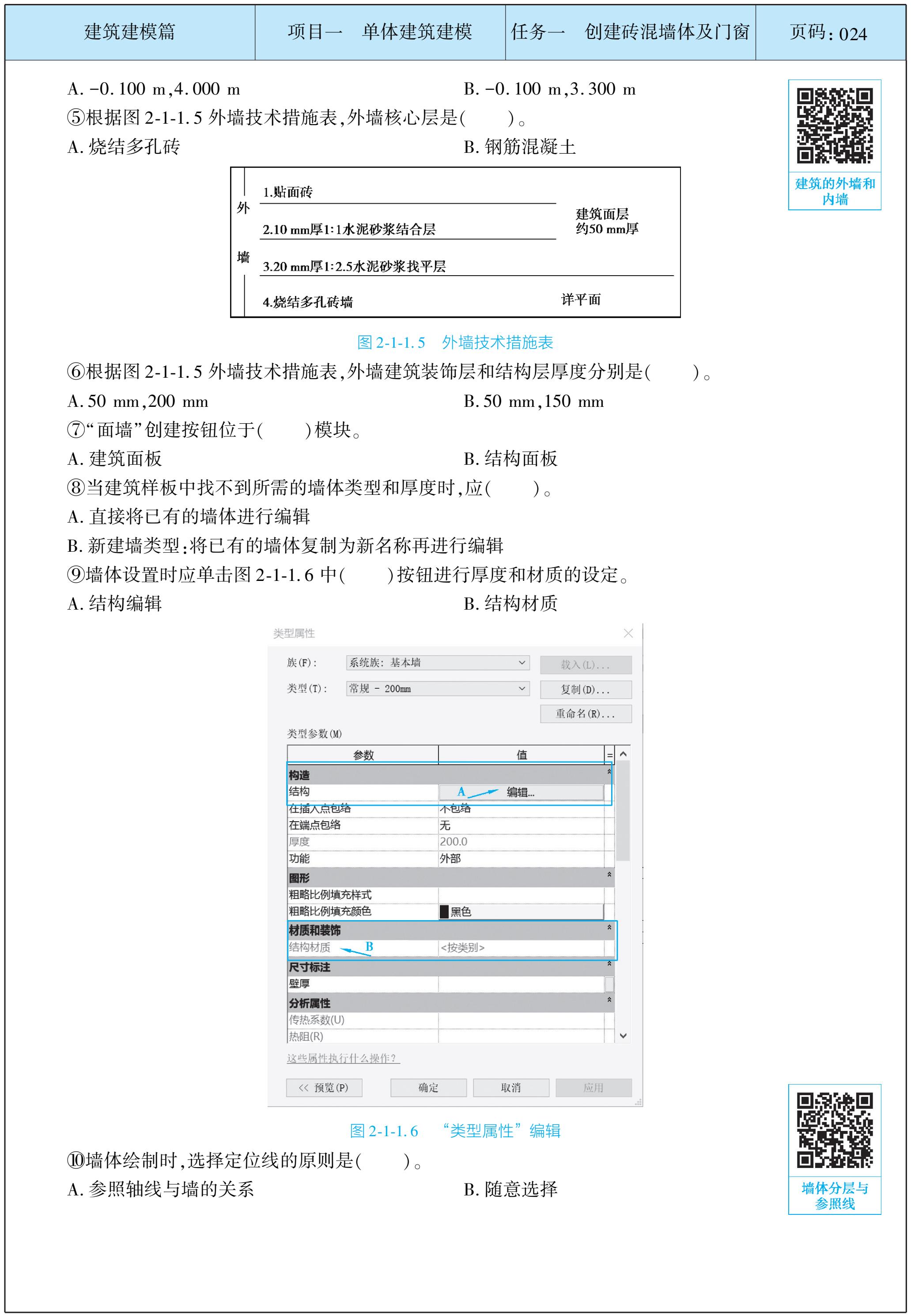
Task: Click the 应用 apply button
Action: click(x=593, y=1088)
